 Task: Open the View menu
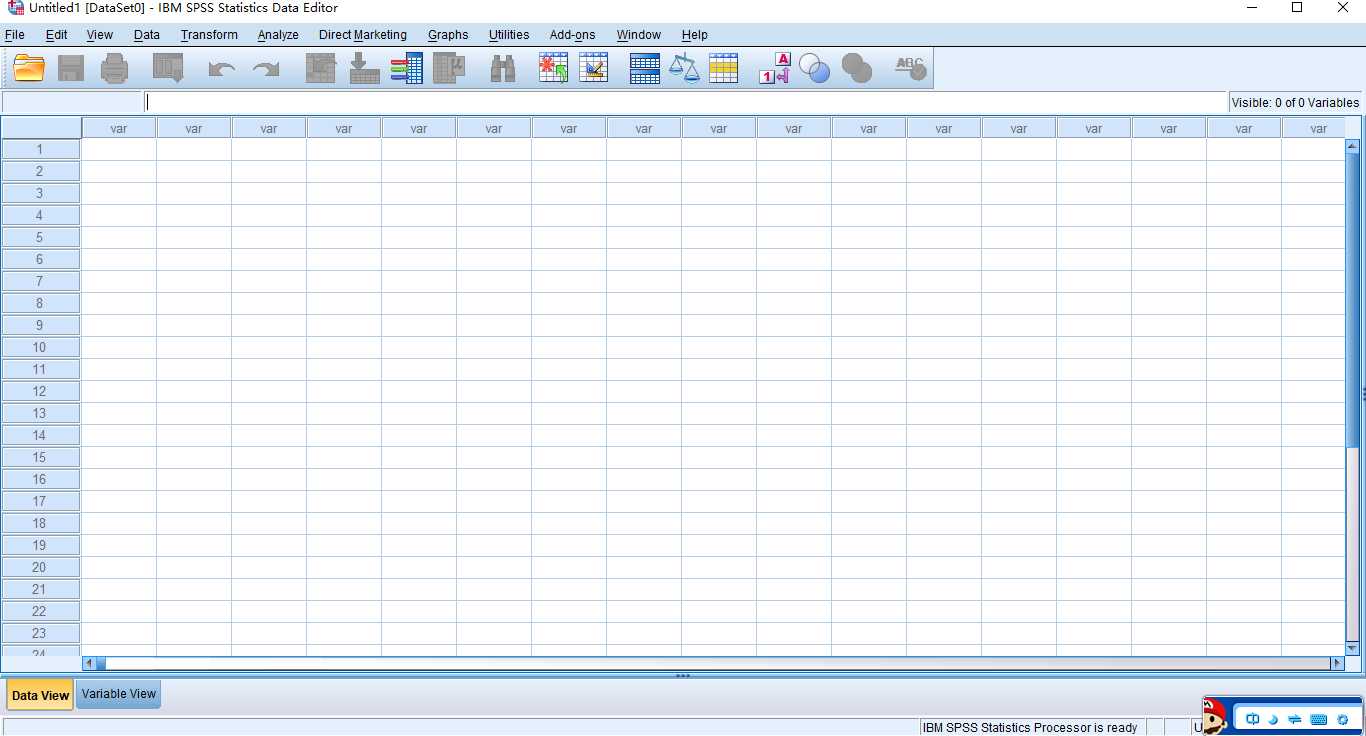(x=100, y=34)
